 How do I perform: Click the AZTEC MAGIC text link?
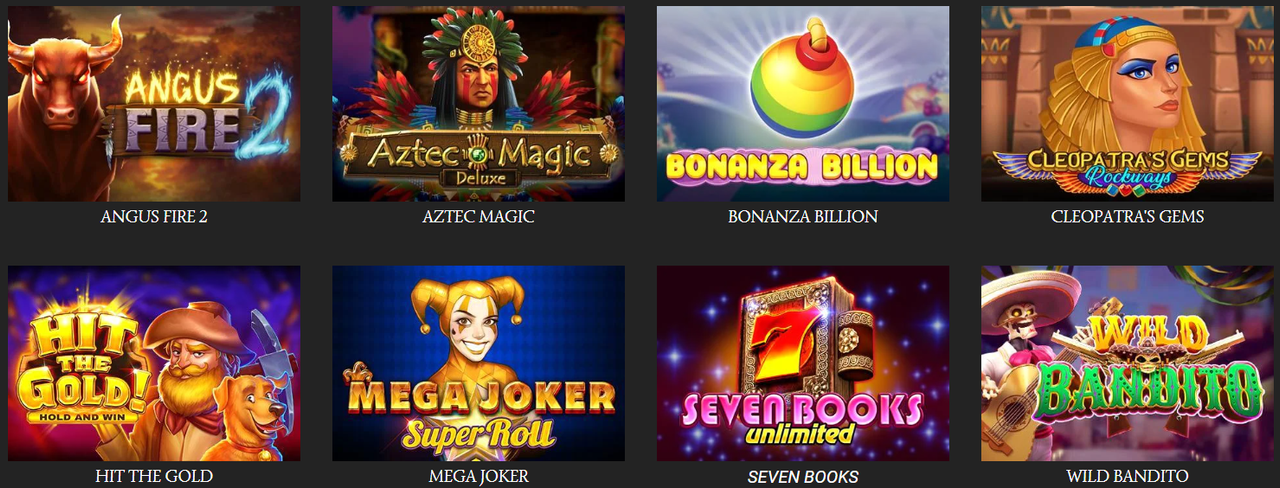[x=478, y=216]
